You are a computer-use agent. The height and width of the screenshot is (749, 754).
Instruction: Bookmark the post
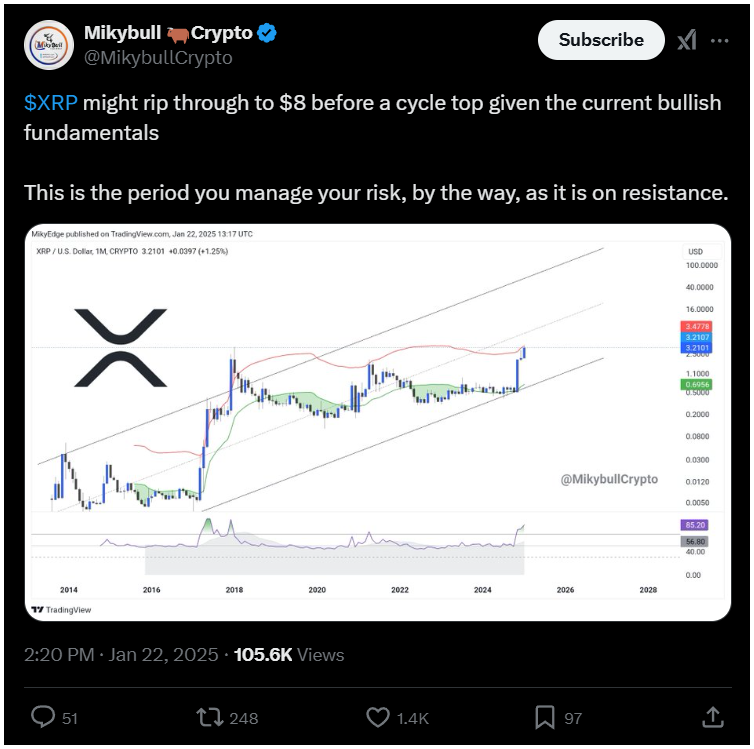tap(544, 717)
